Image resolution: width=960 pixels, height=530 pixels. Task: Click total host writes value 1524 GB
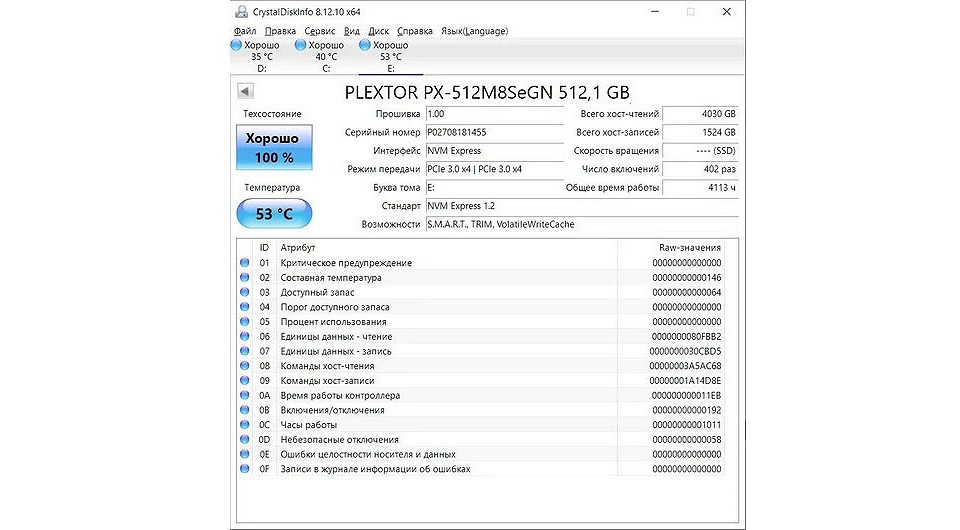(700, 132)
